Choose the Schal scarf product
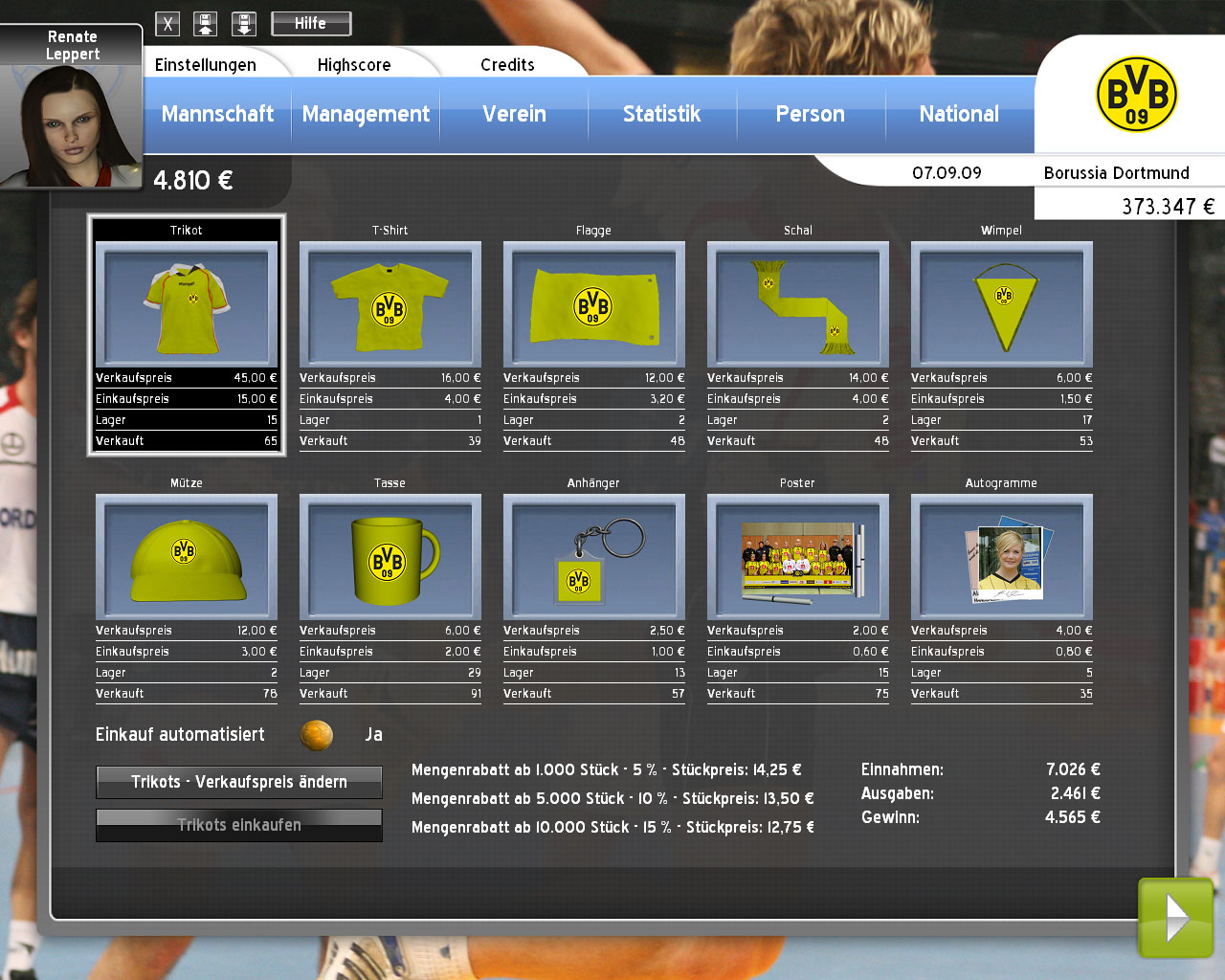The image size is (1225, 980). [x=797, y=305]
